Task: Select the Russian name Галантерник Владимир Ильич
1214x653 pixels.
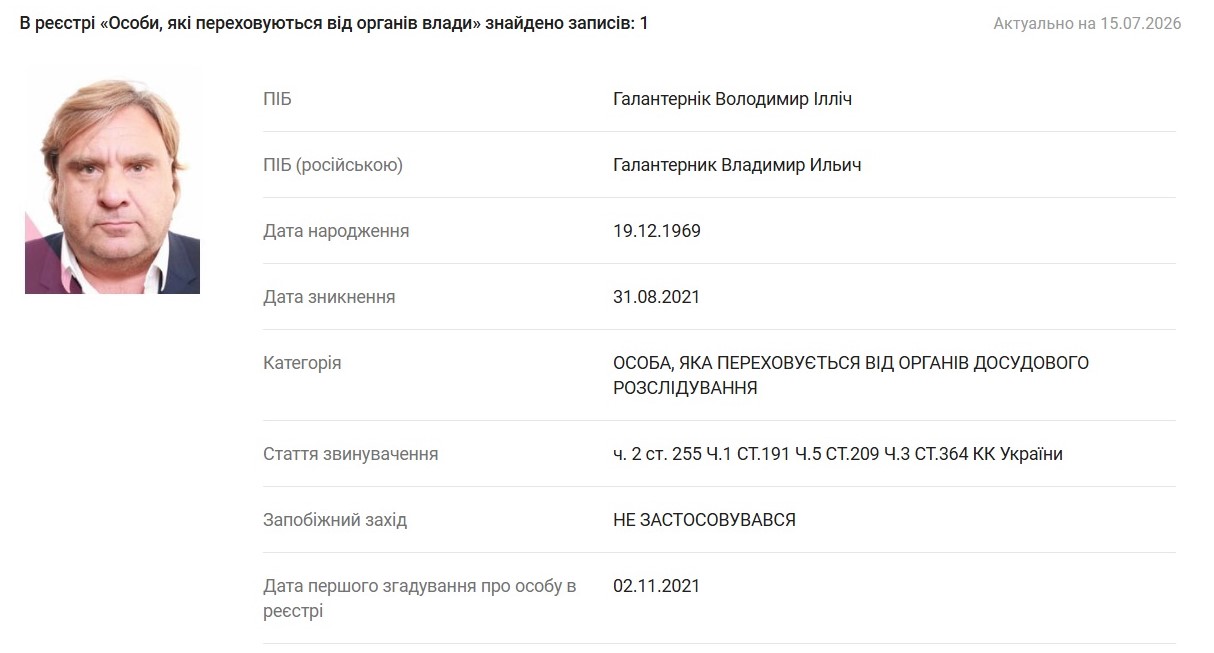Action: pyautogui.click(x=737, y=165)
